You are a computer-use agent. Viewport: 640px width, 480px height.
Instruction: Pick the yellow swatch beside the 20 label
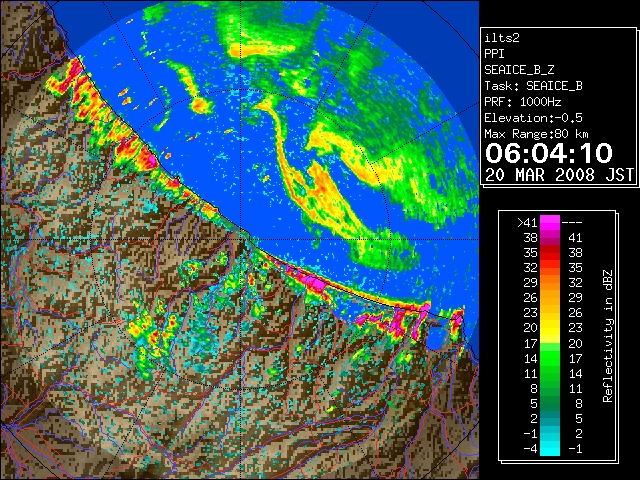[550, 328]
